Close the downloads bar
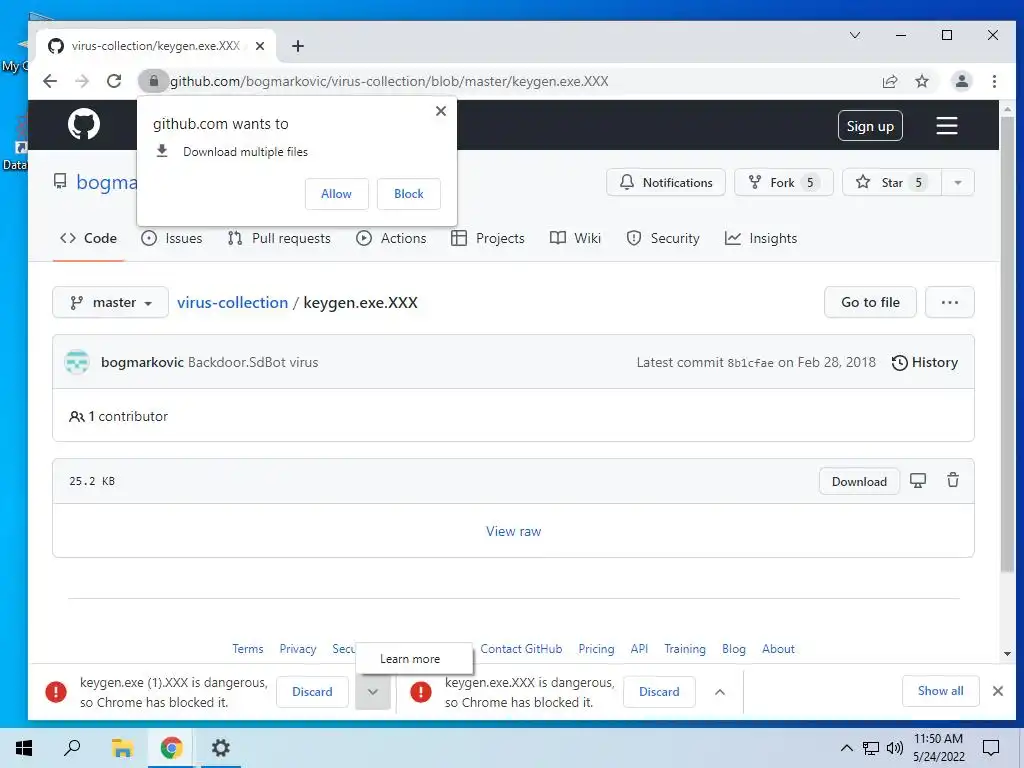Screen dimensions: 1024x768 click(x=997, y=691)
